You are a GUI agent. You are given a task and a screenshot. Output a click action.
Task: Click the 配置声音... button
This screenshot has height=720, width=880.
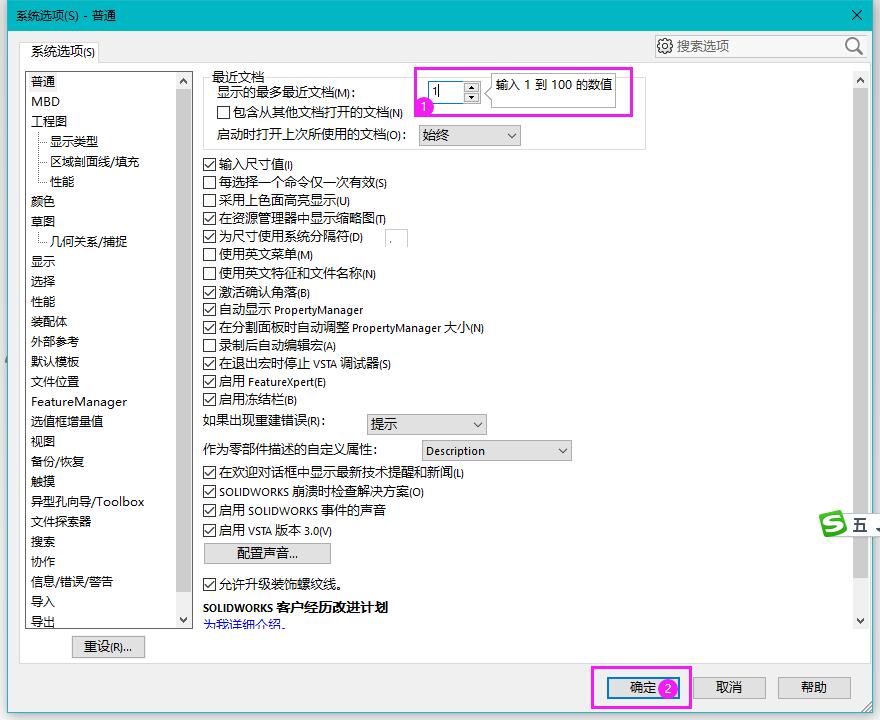[267, 553]
